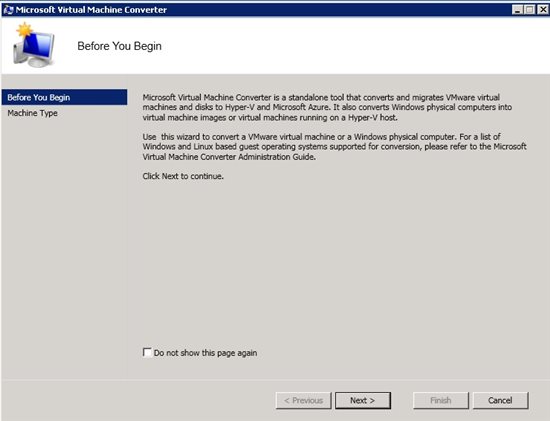Click the computer wizard icon in the header
The image size is (550, 421).
pos(34,45)
